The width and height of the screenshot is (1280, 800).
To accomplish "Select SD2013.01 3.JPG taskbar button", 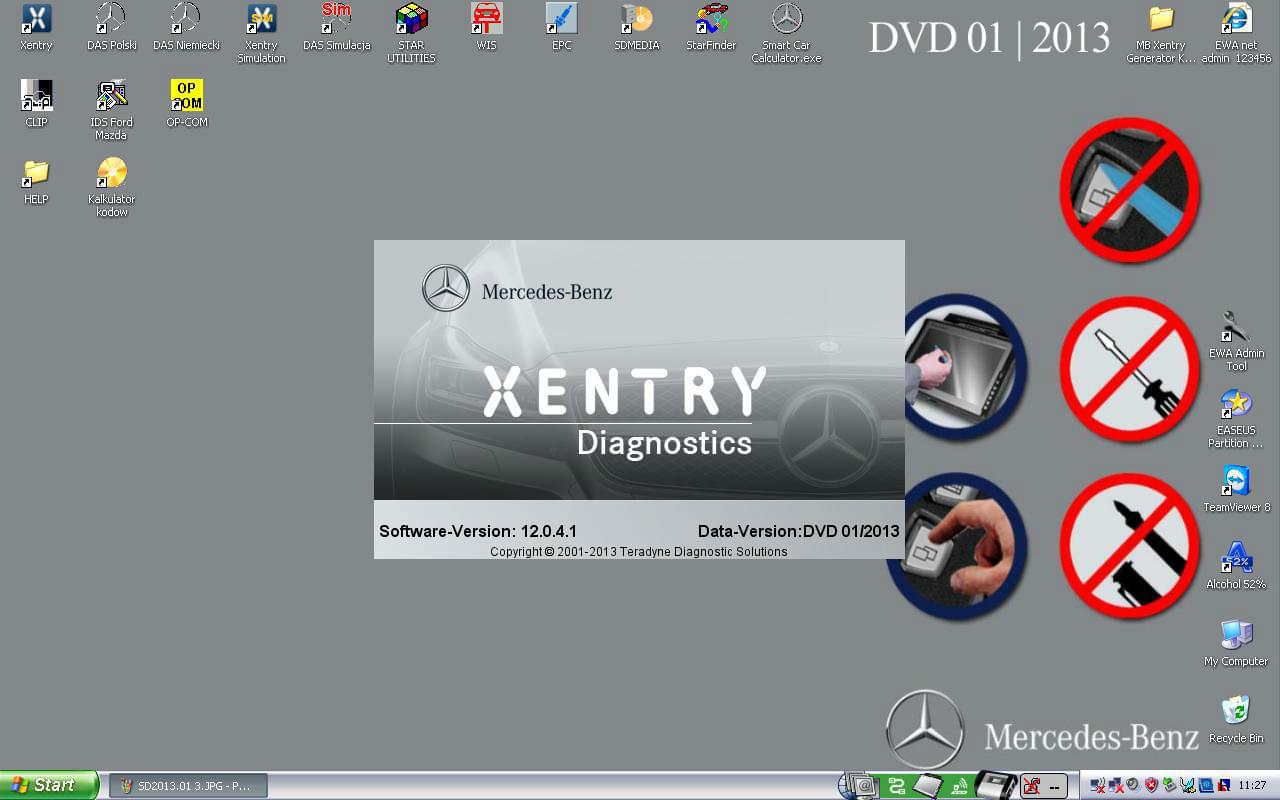I will (x=188, y=786).
